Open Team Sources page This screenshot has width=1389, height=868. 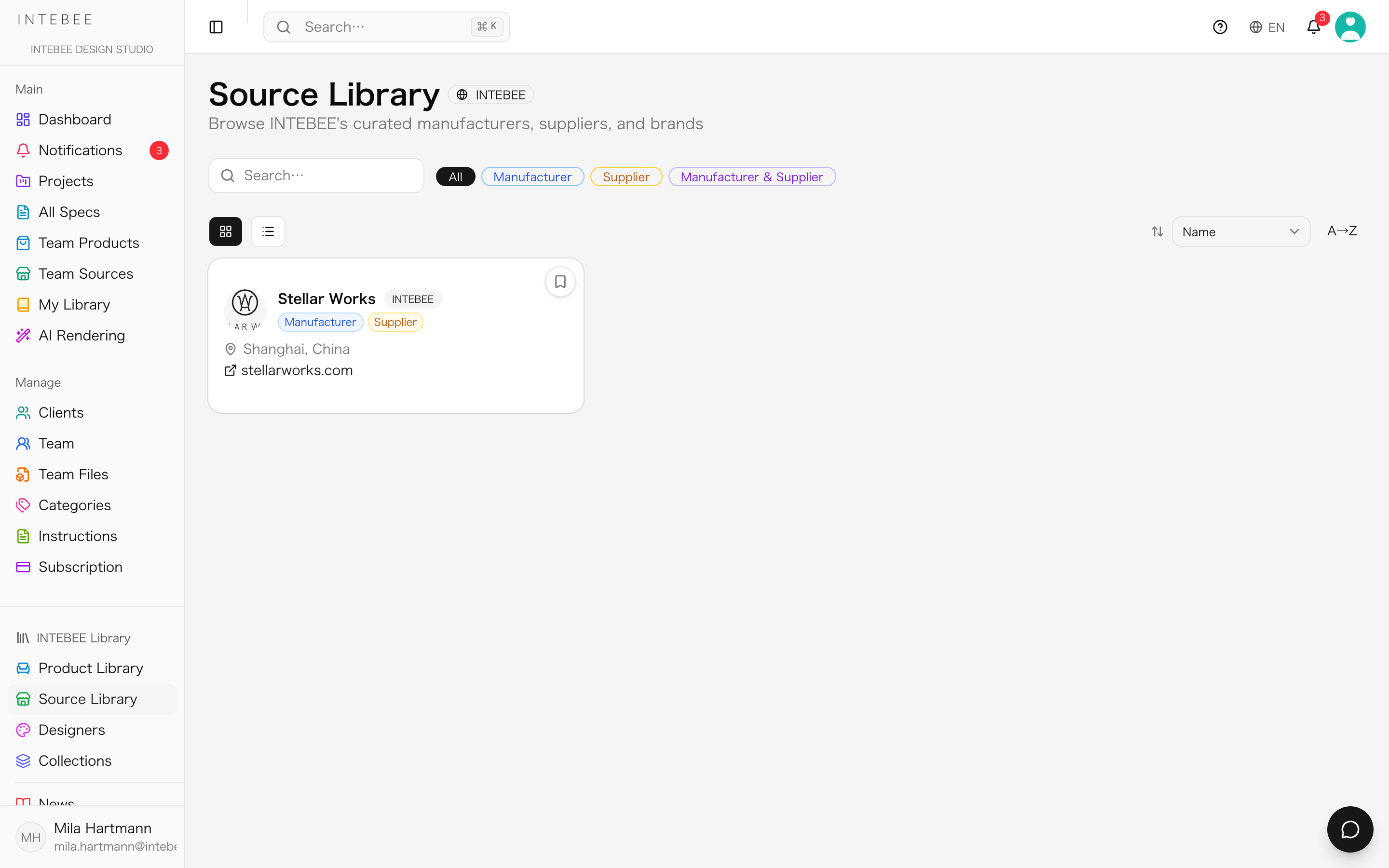tap(92, 274)
